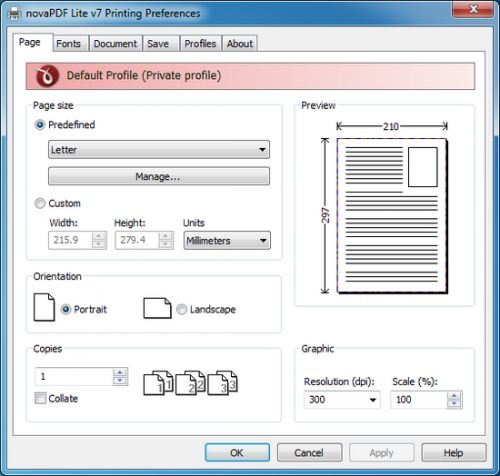The width and height of the screenshot is (500, 476).
Task: Click the Height input field
Action: pos(137,240)
